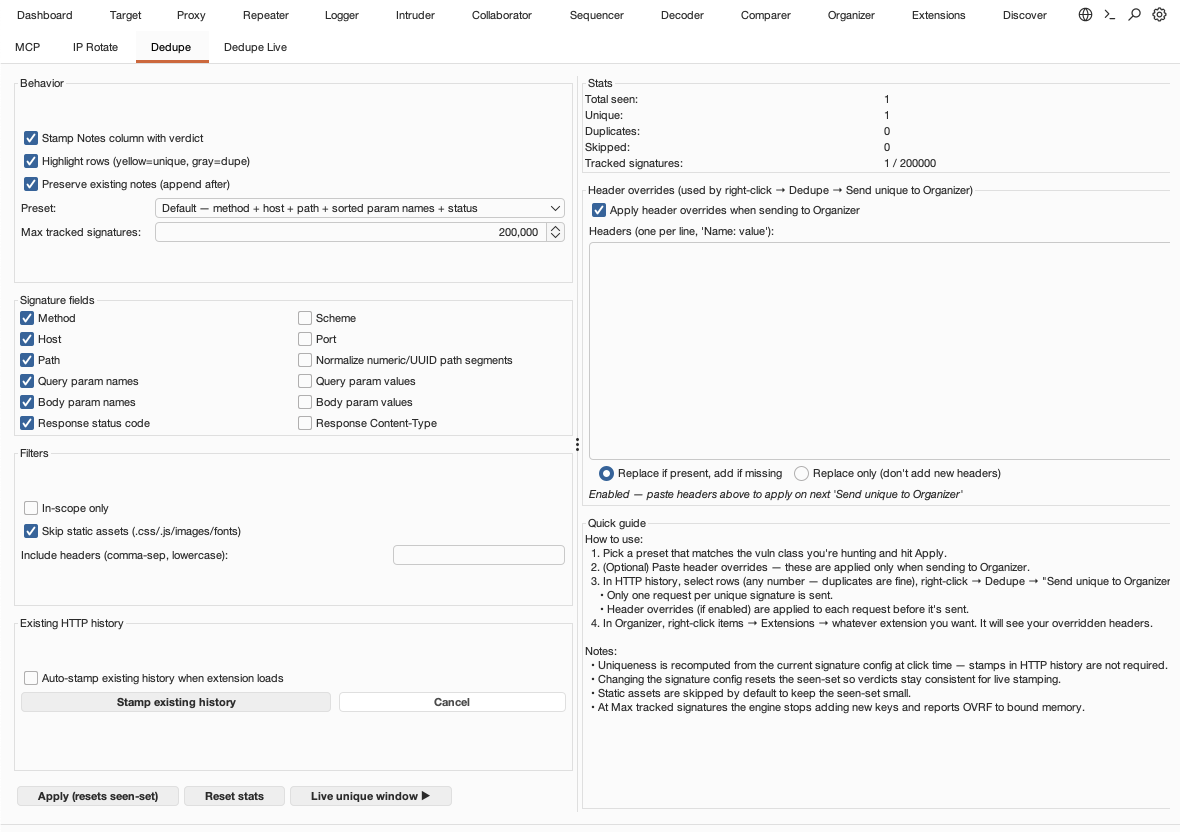
Task: Open the Dashboard tab
Action: (x=44, y=15)
